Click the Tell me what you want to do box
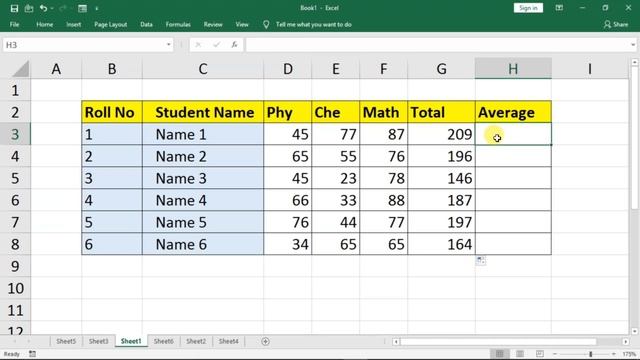 [x=313, y=24]
